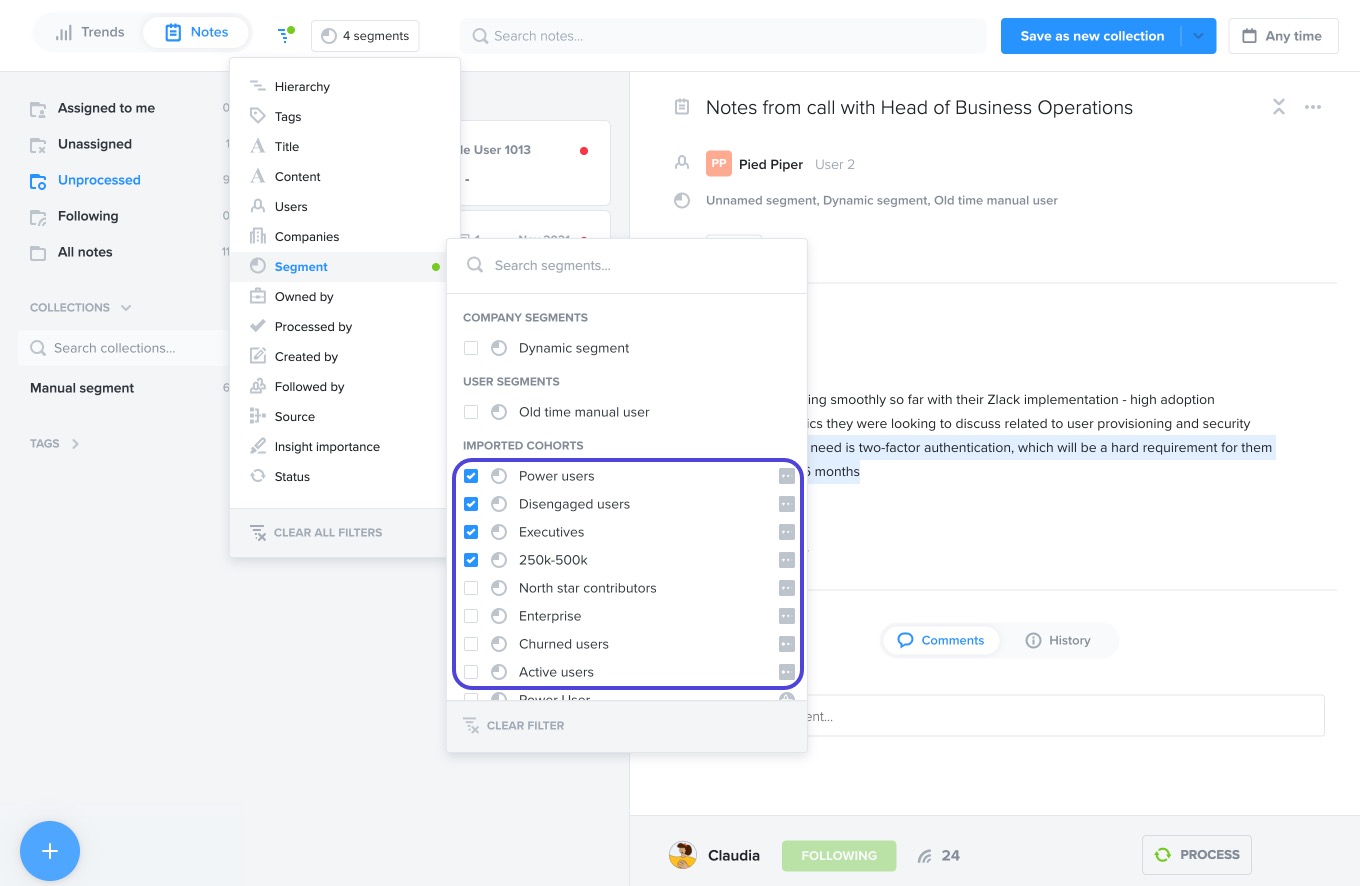The height and width of the screenshot is (886, 1360).
Task: Open the Companies filter
Action: (x=306, y=236)
